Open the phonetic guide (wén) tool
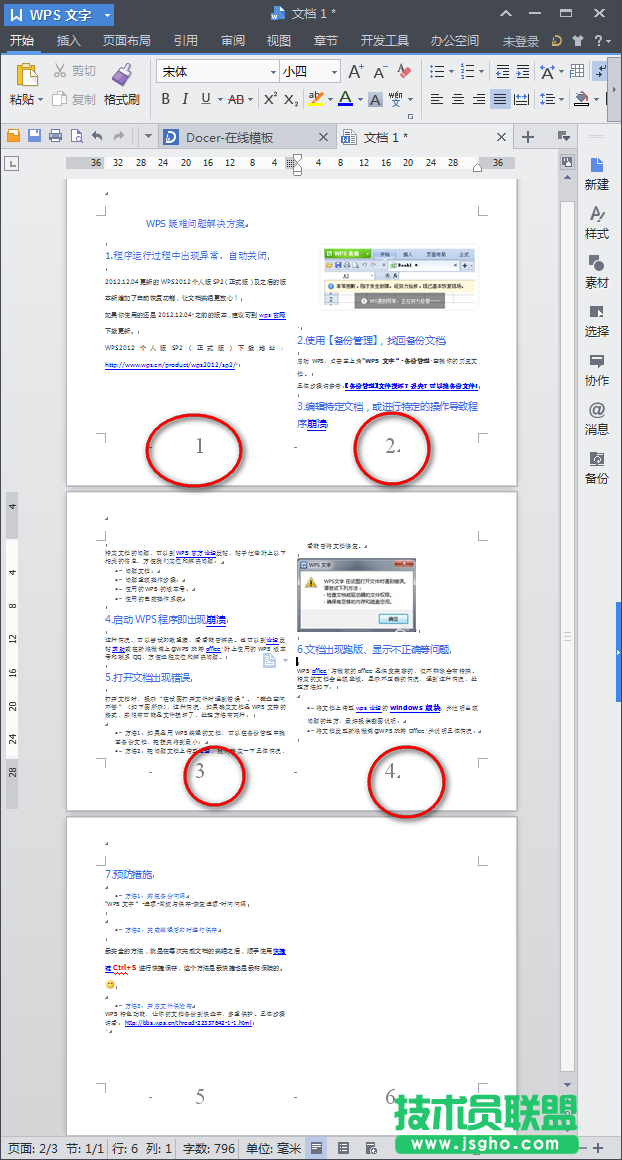Screen dimensions: 622x1160 tap(396, 99)
